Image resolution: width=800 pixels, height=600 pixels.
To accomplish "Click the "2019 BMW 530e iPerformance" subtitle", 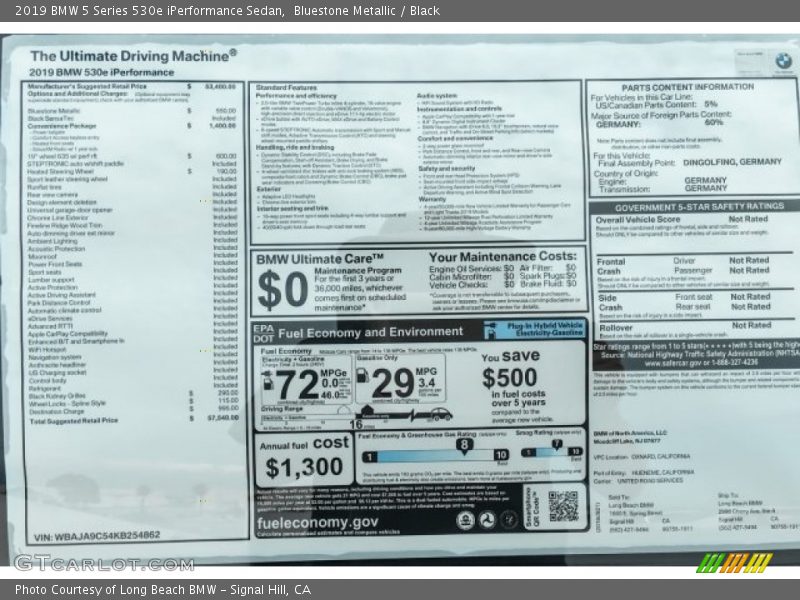I will pyautogui.click(x=102, y=72).
